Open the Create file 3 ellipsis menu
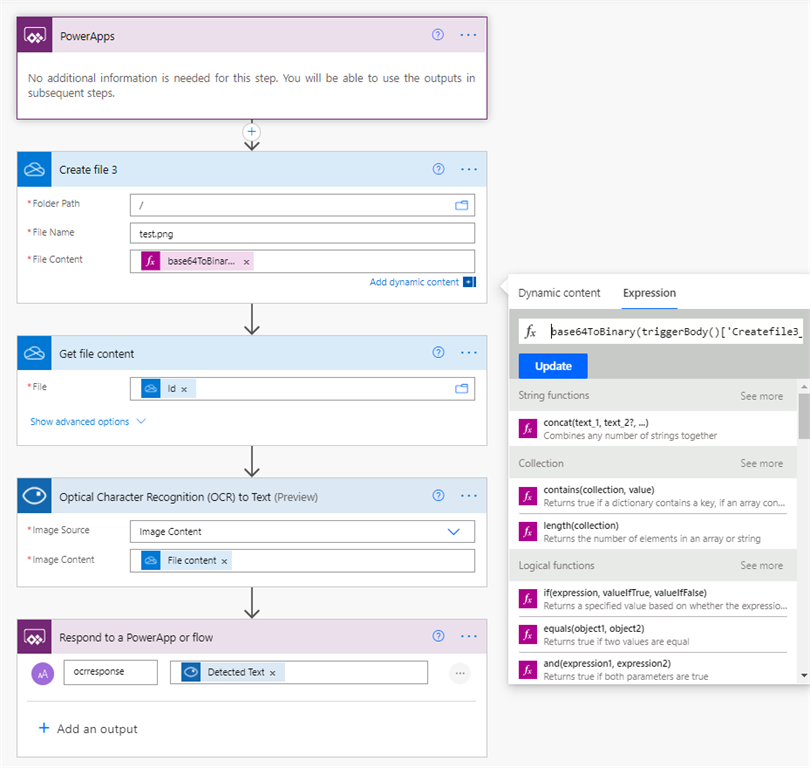The image size is (810, 768). (x=469, y=169)
